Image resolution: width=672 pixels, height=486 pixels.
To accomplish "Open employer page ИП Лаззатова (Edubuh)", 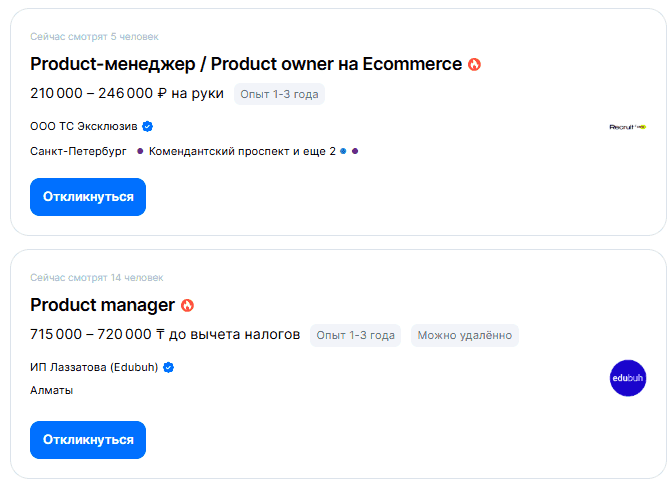I will 95,368.
